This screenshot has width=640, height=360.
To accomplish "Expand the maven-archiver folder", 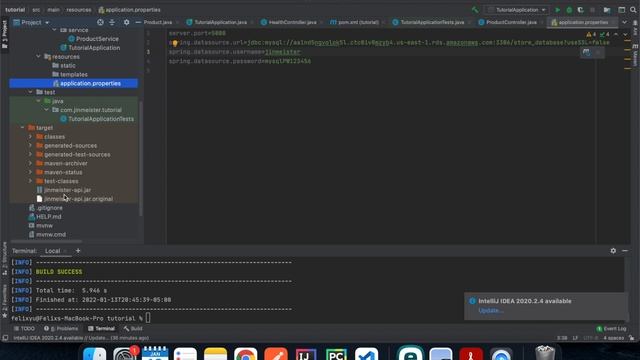I will pyautogui.click(x=30, y=163).
